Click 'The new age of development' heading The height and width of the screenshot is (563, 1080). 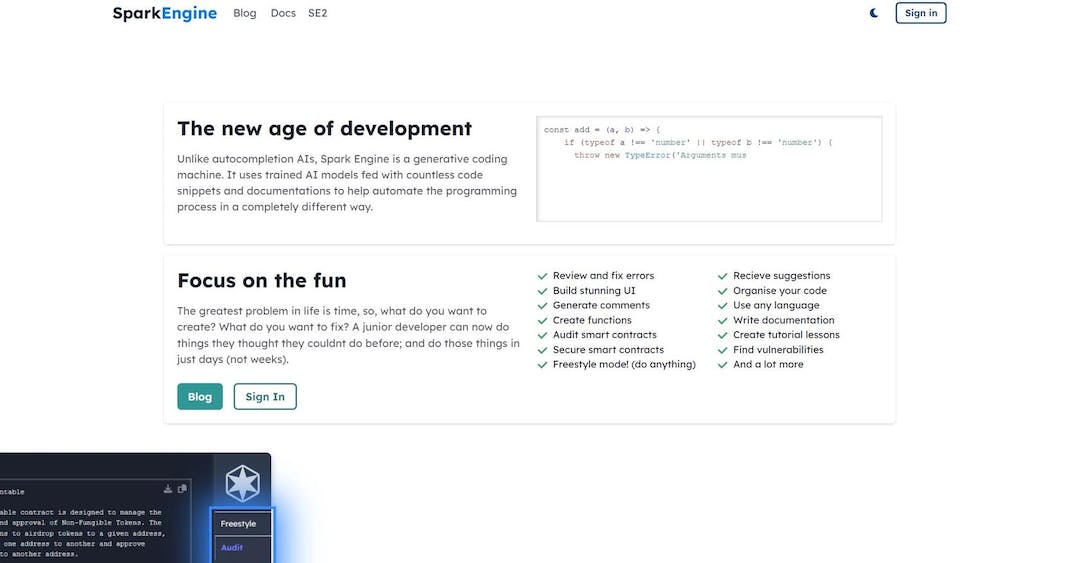[324, 129]
